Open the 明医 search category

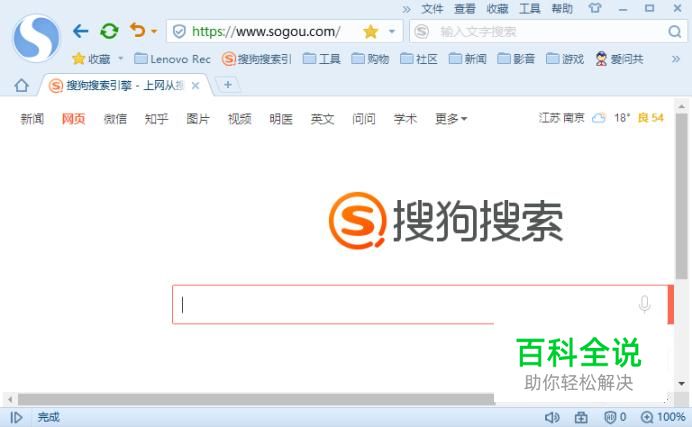click(x=281, y=119)
